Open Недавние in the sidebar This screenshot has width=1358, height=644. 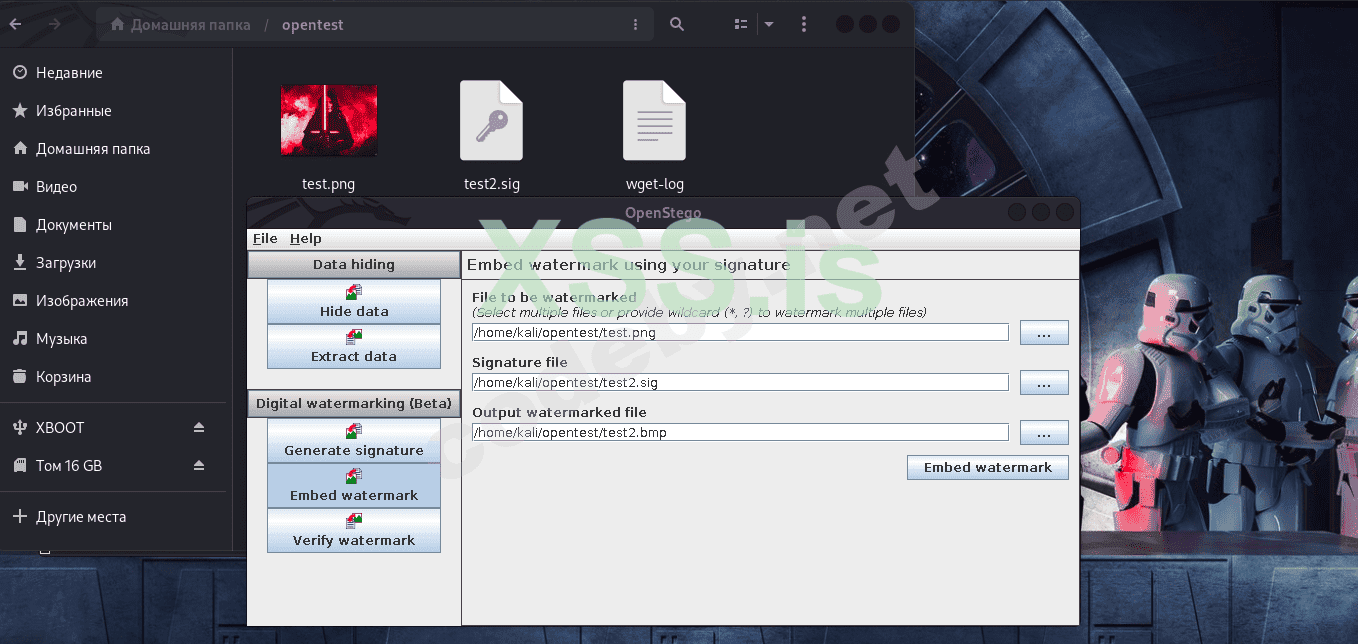116,73
